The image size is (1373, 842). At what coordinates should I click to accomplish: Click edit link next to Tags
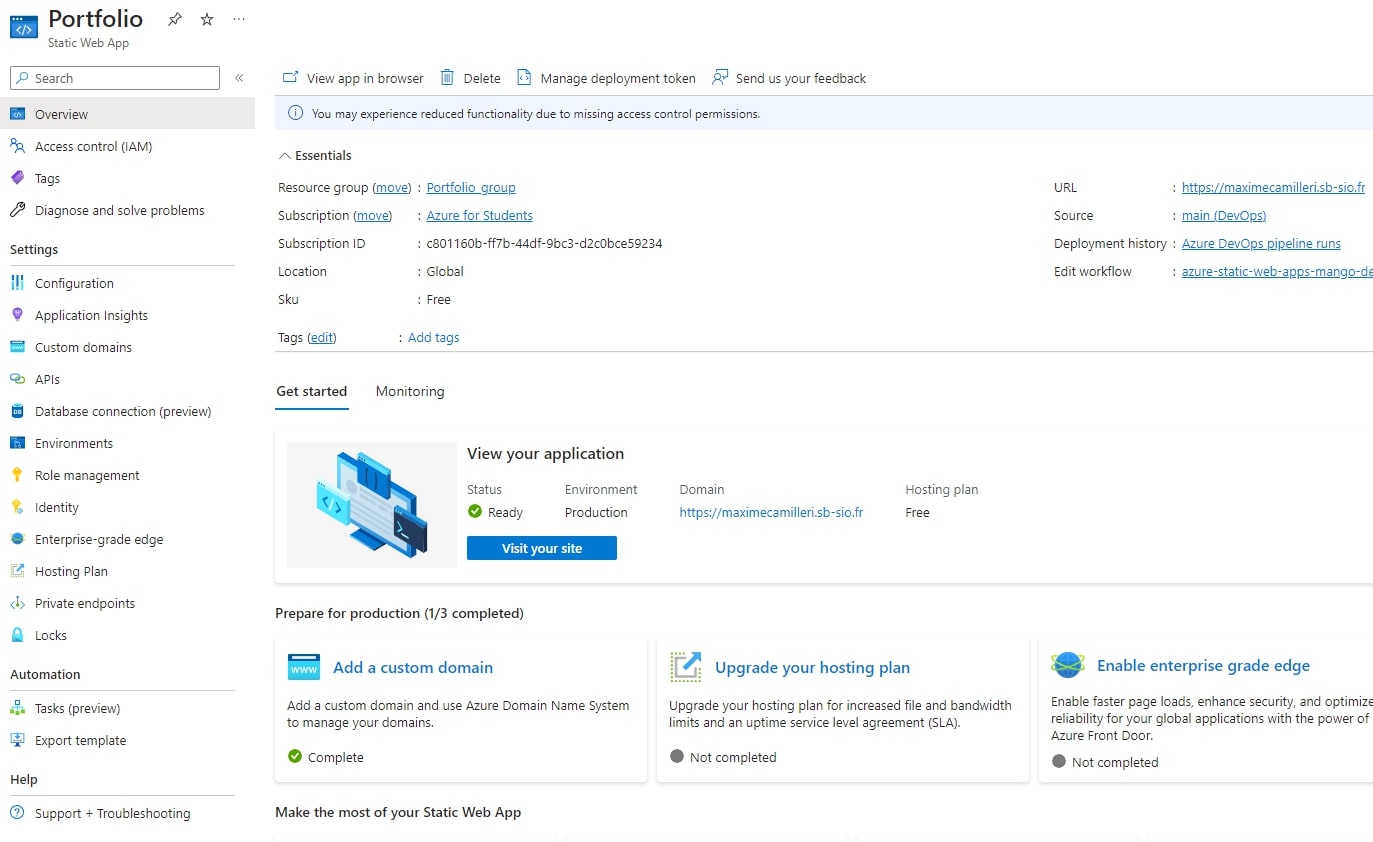(x=322, y=338)
